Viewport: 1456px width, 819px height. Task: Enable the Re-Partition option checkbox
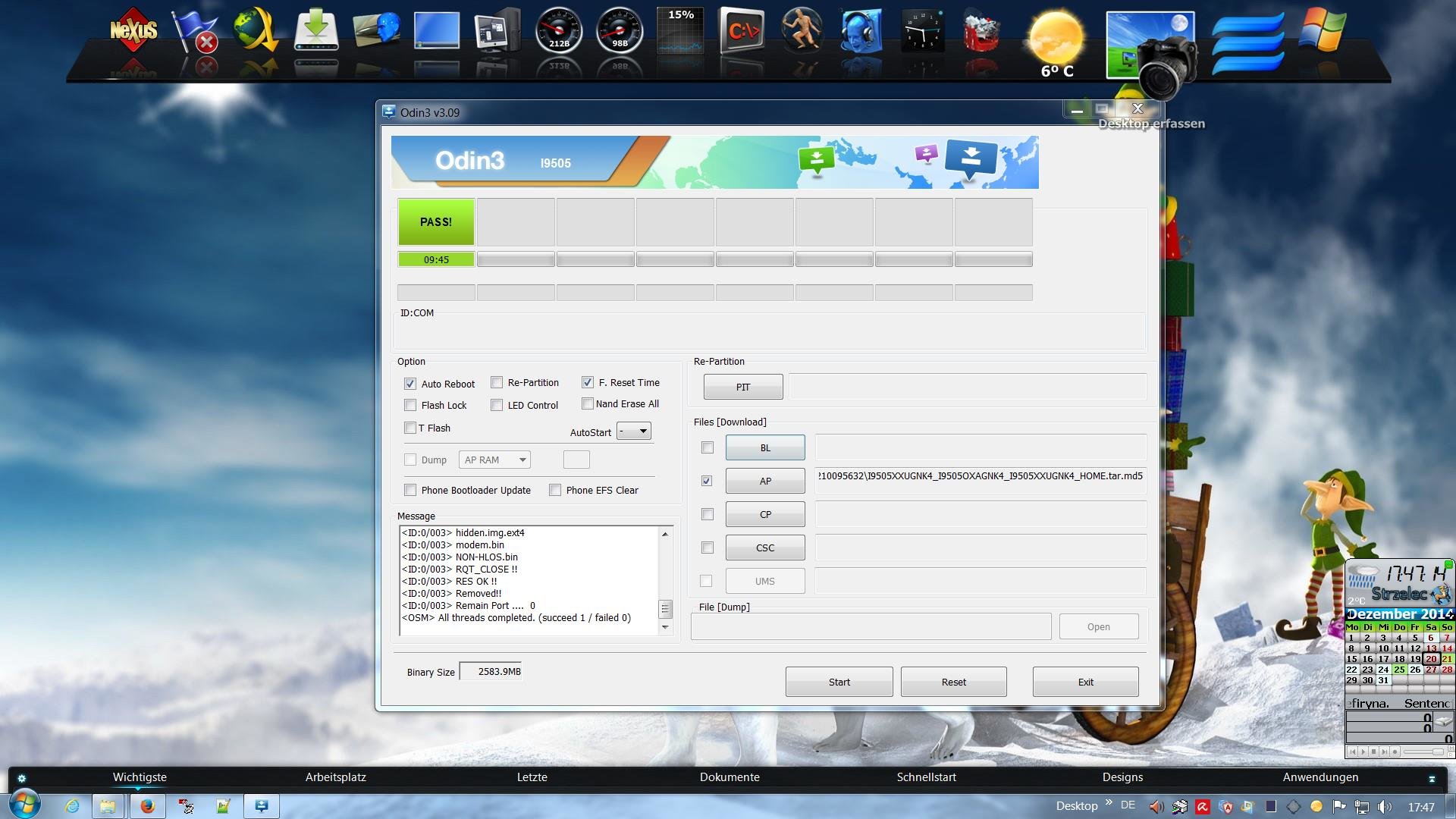tap(497, 382)
